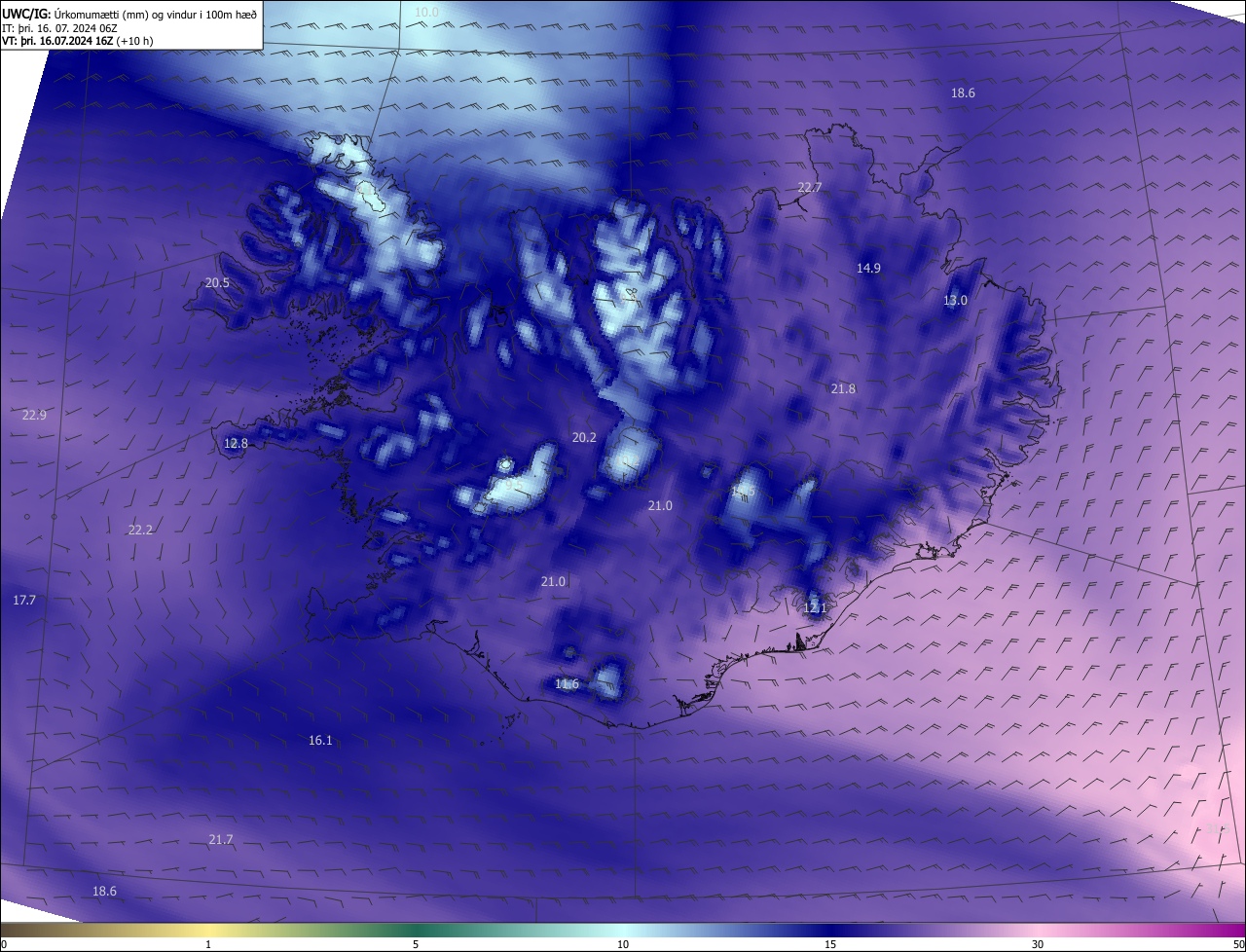This screenshot has height=952, width=1246.
Task: Click the 12.8 value label on the map
Action: tap(236, 443)
